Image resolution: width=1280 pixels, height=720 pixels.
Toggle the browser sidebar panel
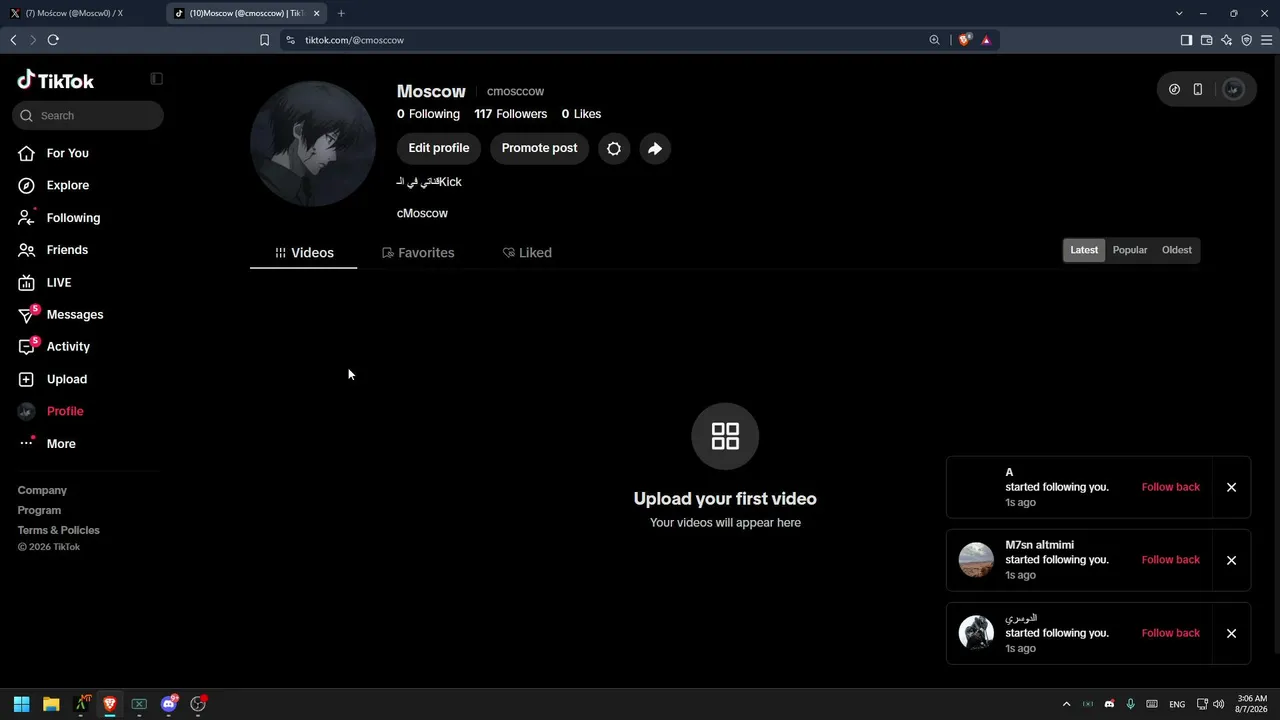click(1186, 40)
